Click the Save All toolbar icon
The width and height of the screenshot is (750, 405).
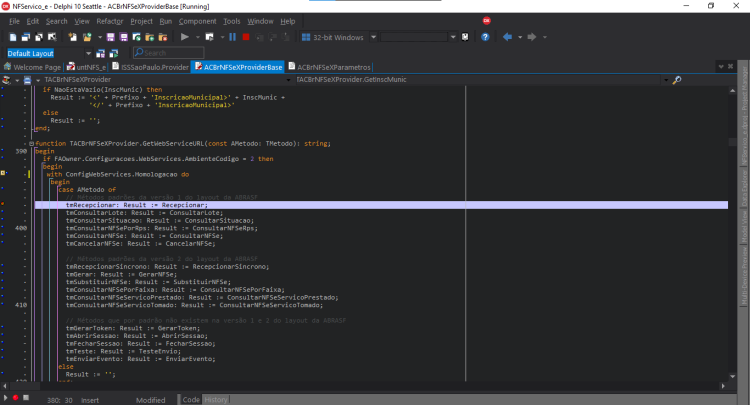pyautogui.click(x=123, y=37)
